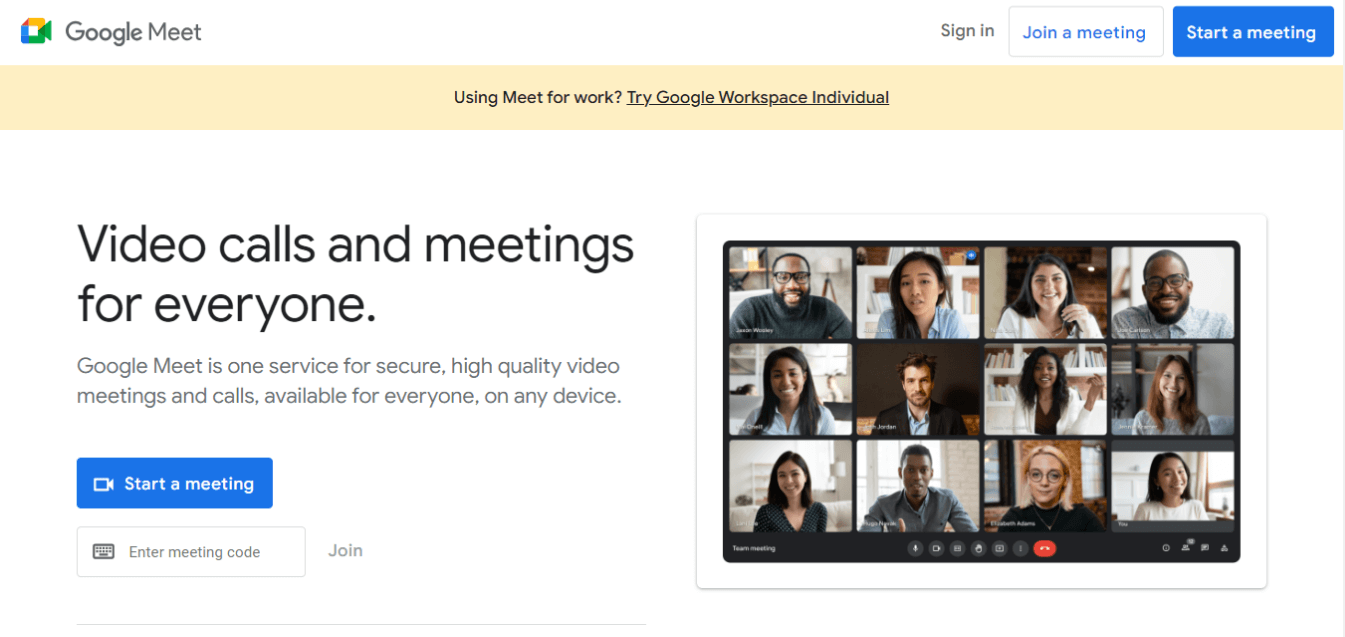Click the 'Team meeting' label in preview

point(754,549)
